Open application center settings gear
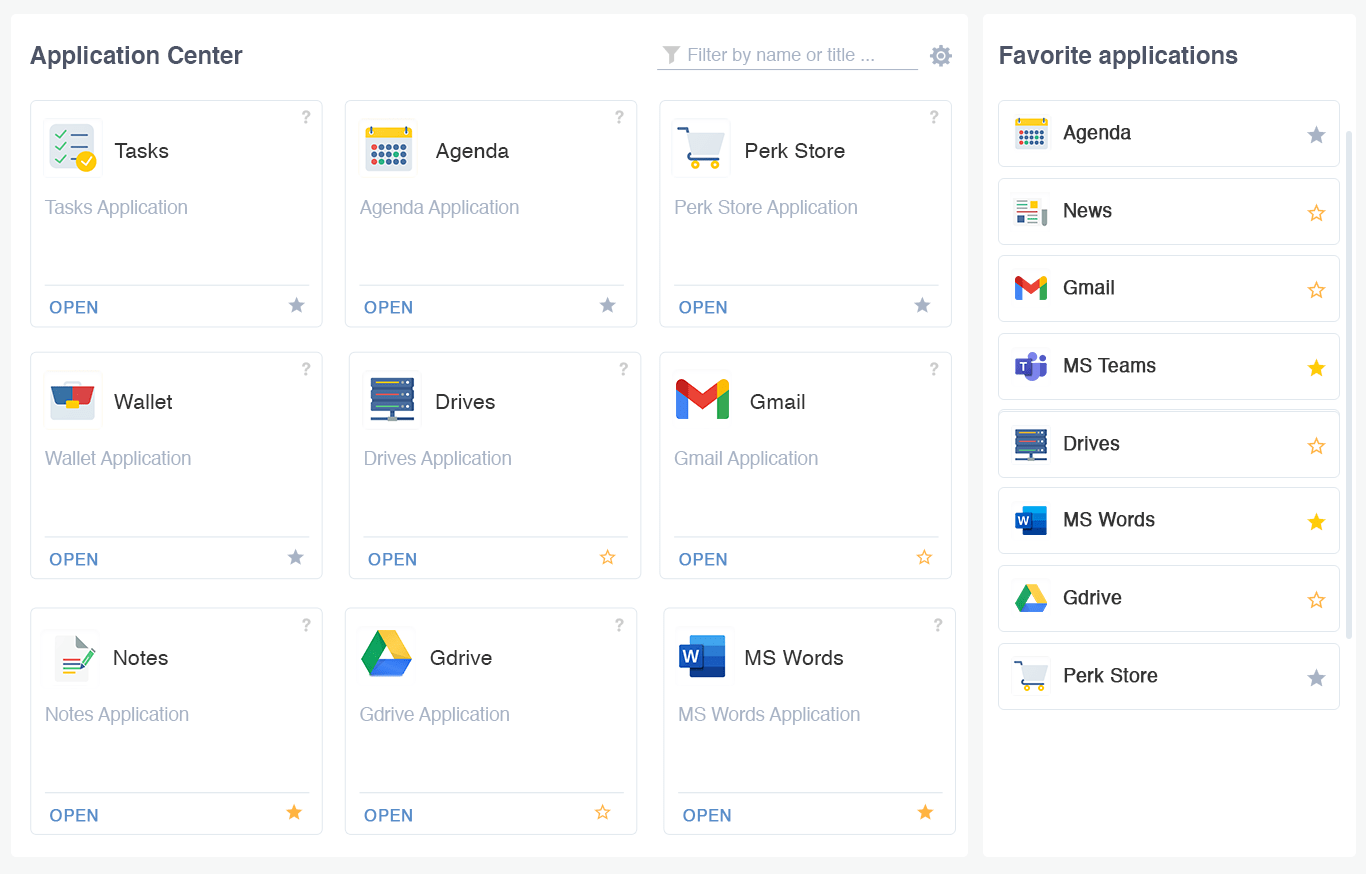 click(941, 56)
